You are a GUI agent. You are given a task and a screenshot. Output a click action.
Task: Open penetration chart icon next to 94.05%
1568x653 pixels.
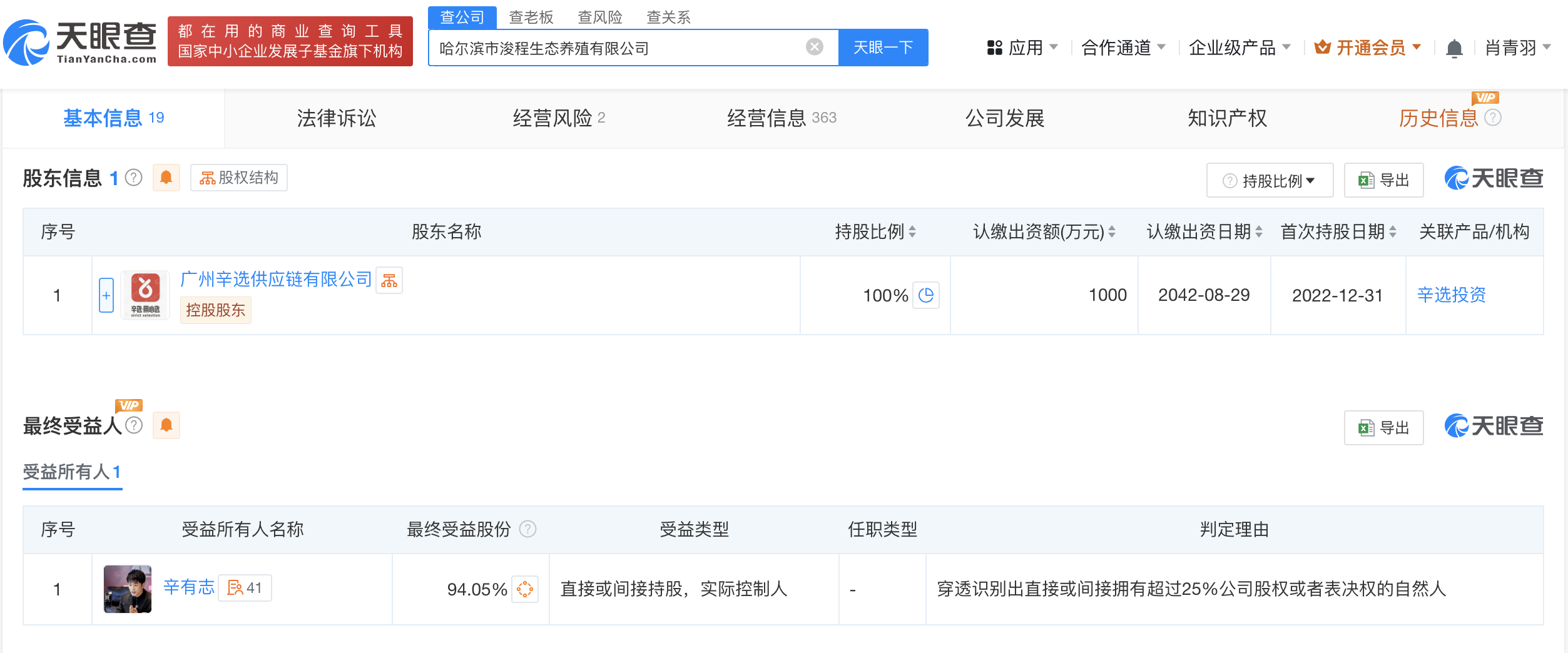click(x=525, y=589)
